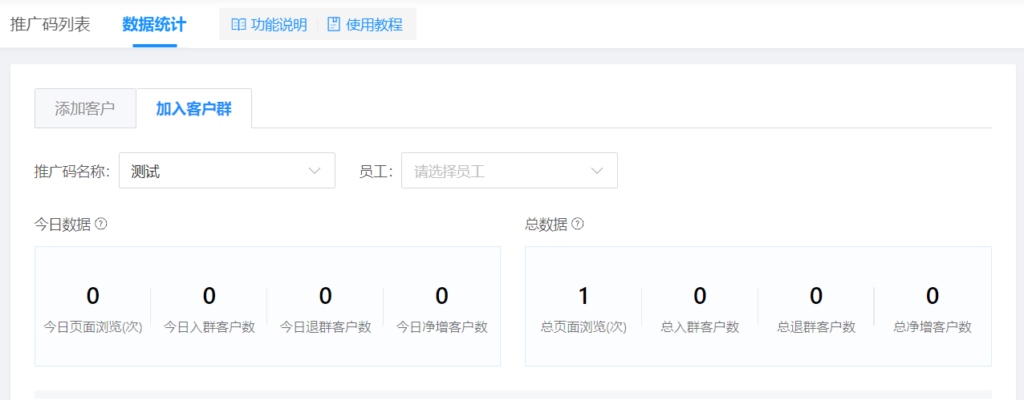Select the 加入客户群 sub-tab
The image size is (1024, 400).
point(194,108)
